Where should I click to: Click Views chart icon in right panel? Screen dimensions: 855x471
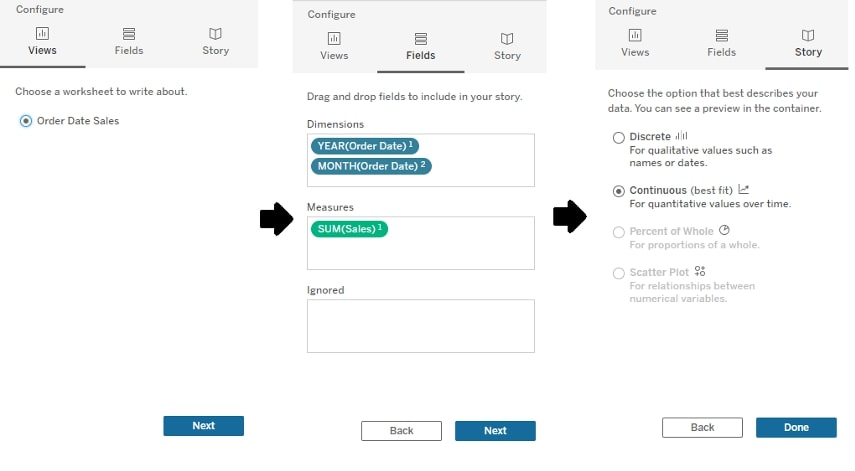click(635, 35)
